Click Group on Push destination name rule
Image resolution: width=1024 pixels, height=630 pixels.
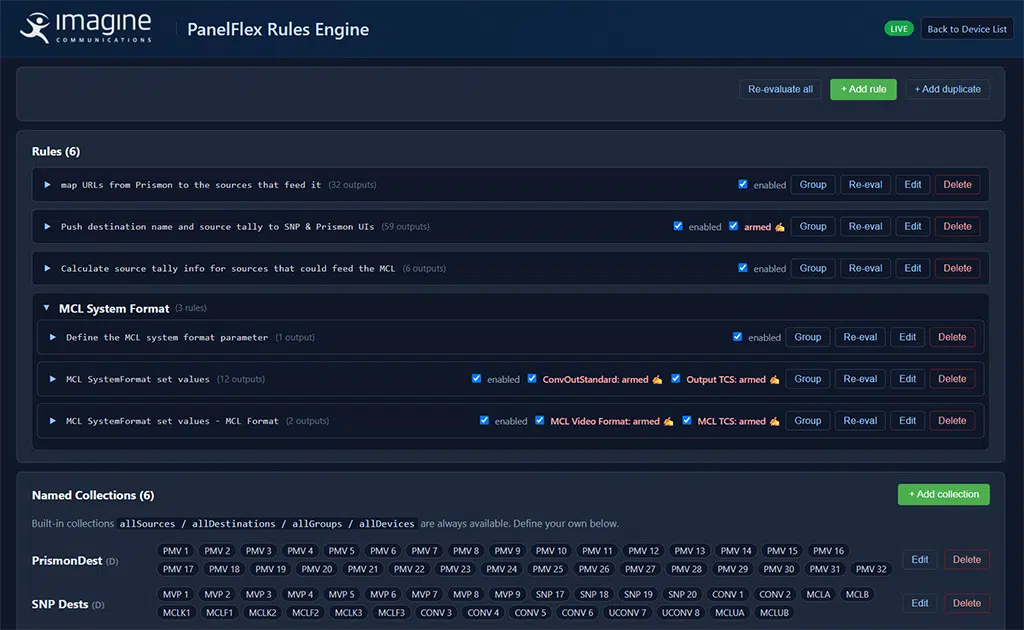[x=813, y=227]
